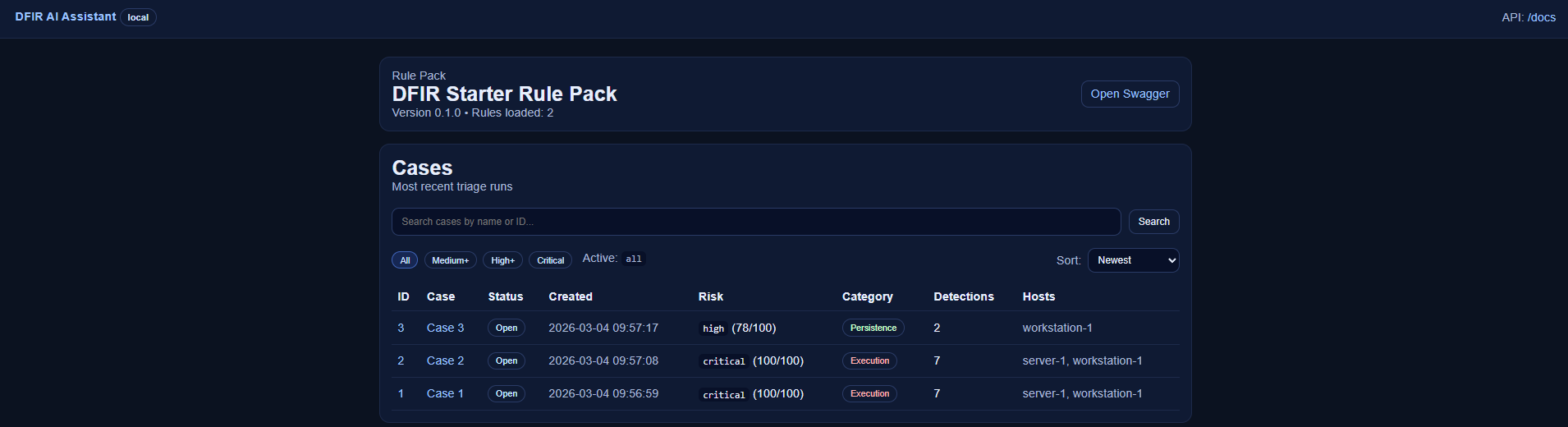Open the Case 1 link

click(445, 393)
